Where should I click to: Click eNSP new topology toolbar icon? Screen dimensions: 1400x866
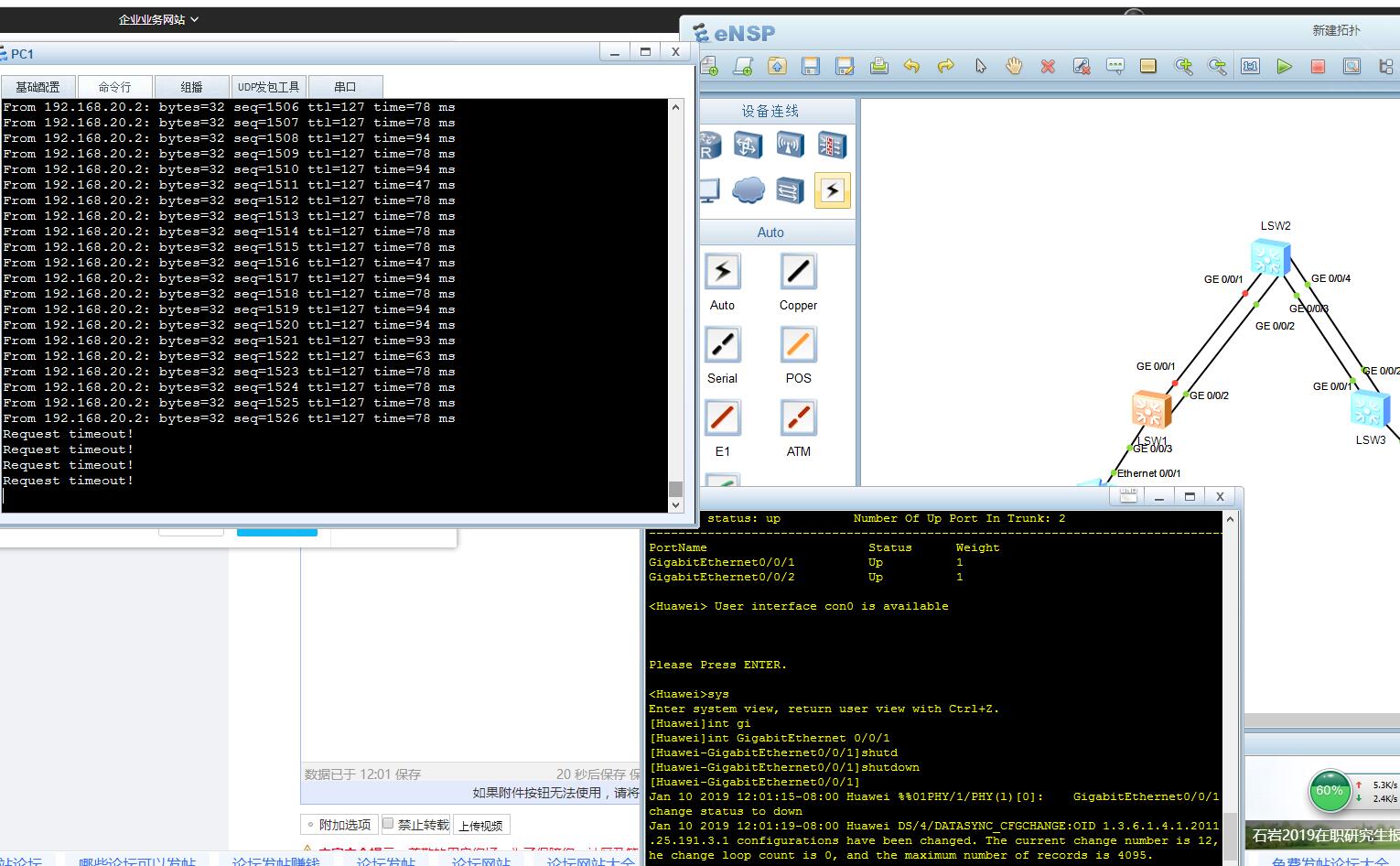(709, 66)
